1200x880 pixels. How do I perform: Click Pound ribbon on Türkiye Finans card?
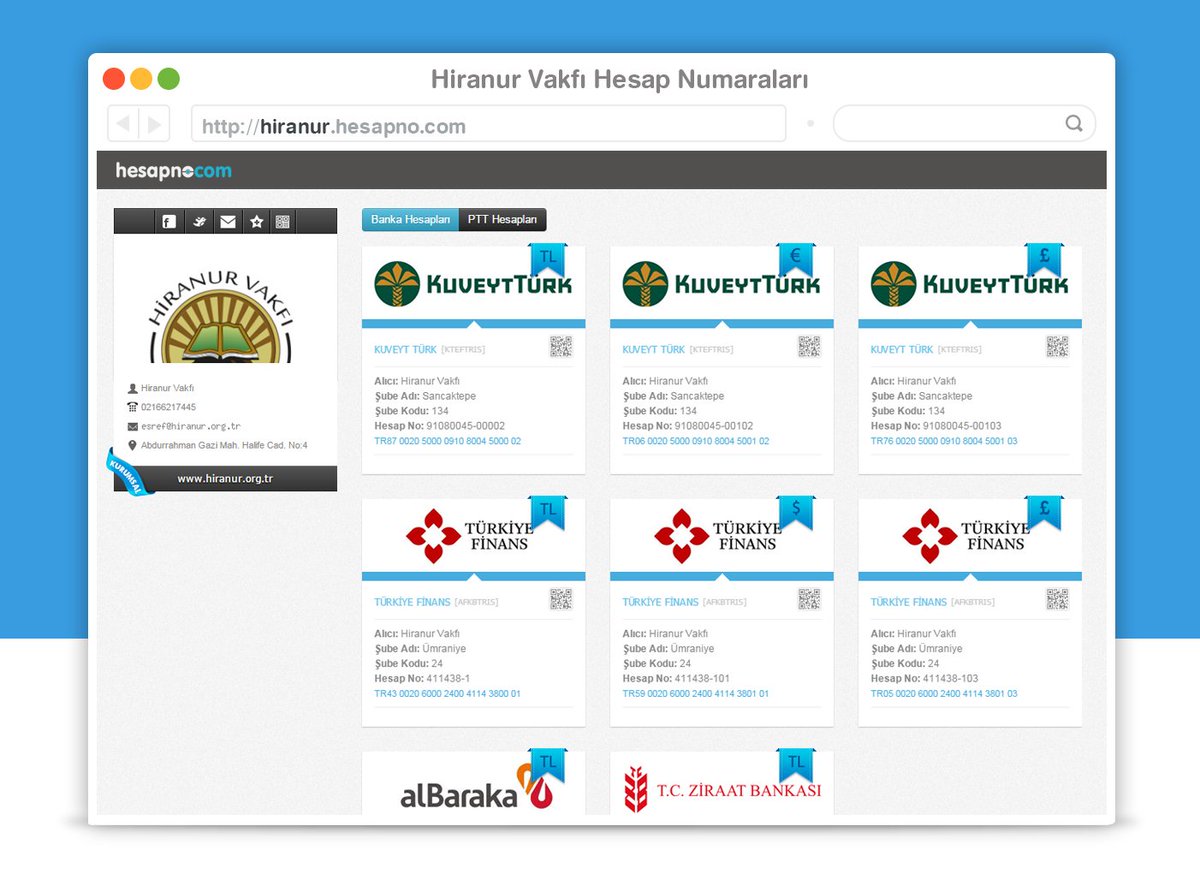tap(1044, 512)
